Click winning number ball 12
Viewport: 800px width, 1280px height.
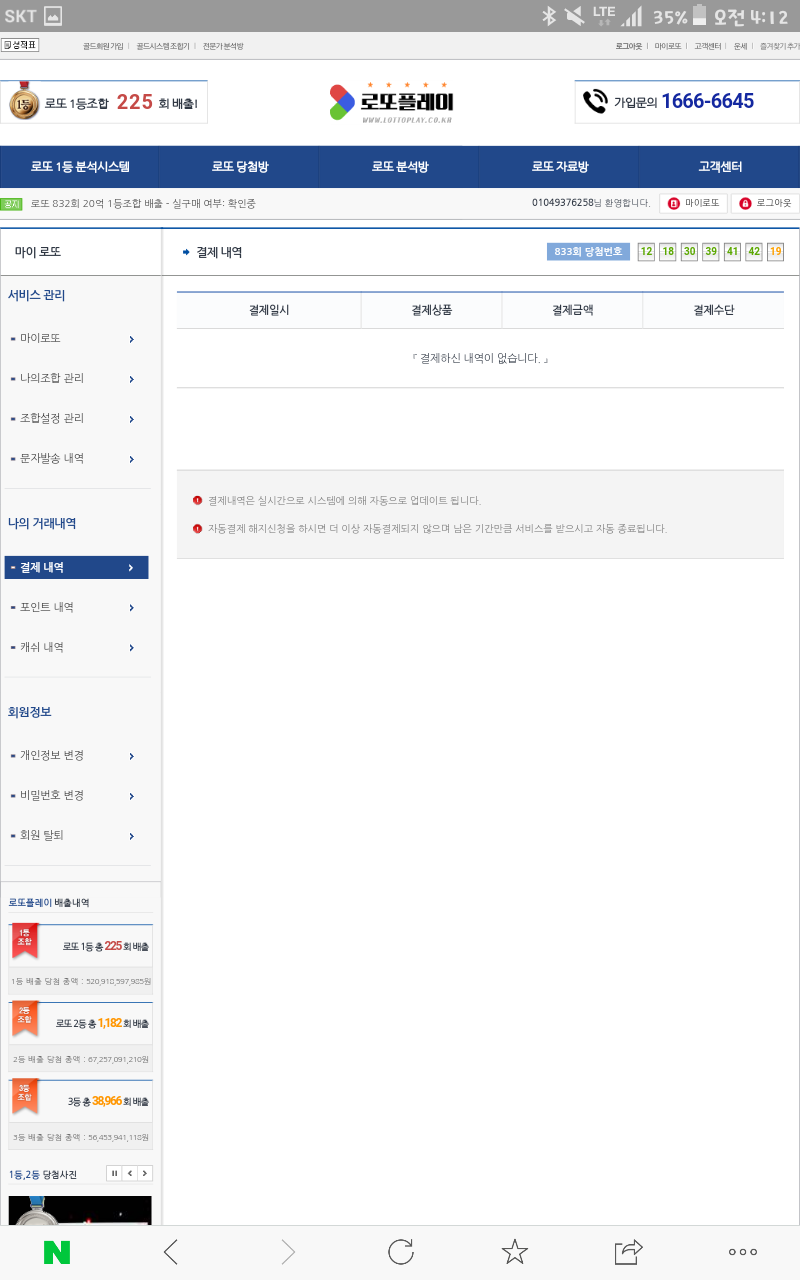[x=646, y=252]
